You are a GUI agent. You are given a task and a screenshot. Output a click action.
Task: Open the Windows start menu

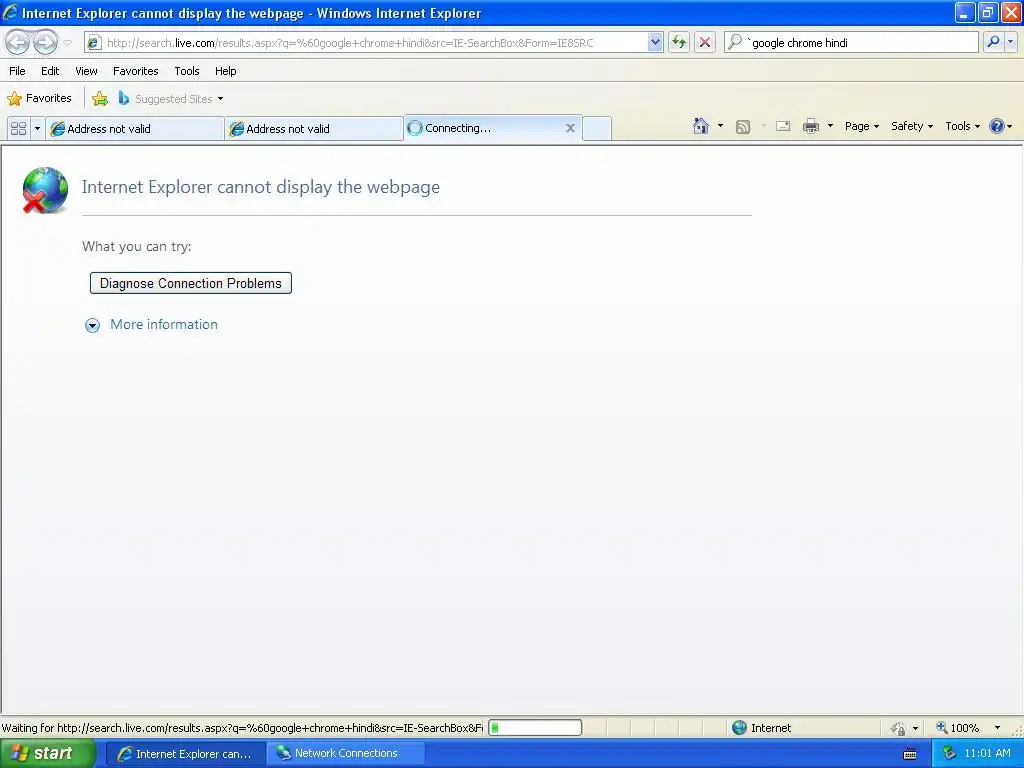click(48, 754)
